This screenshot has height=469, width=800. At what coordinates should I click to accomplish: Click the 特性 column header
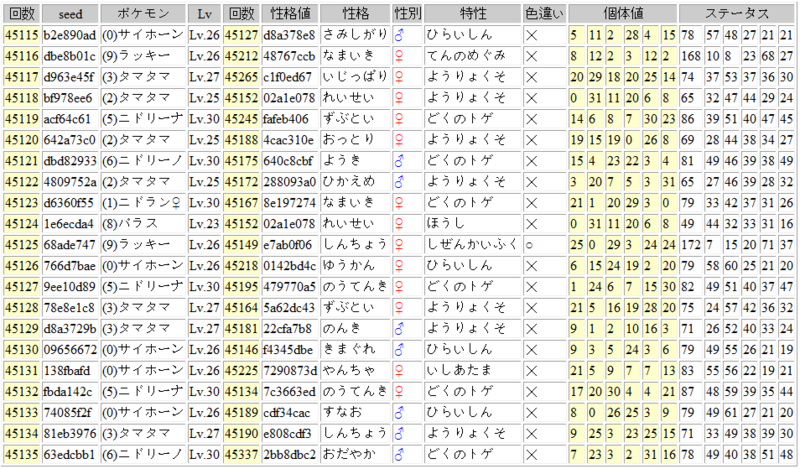[x=473, y=14]
